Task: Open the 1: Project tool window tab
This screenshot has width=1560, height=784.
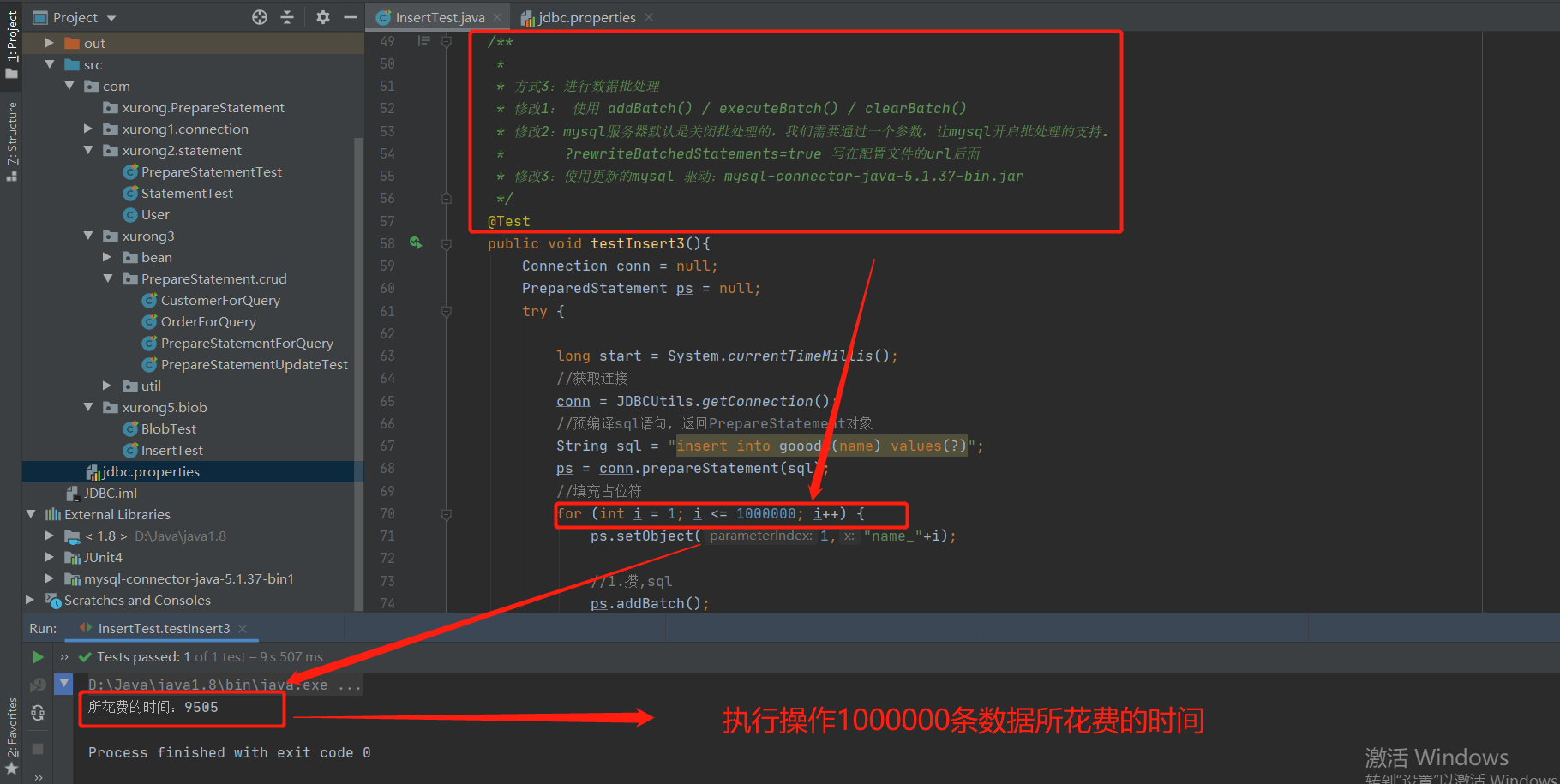Action: (x=11, y=45)
